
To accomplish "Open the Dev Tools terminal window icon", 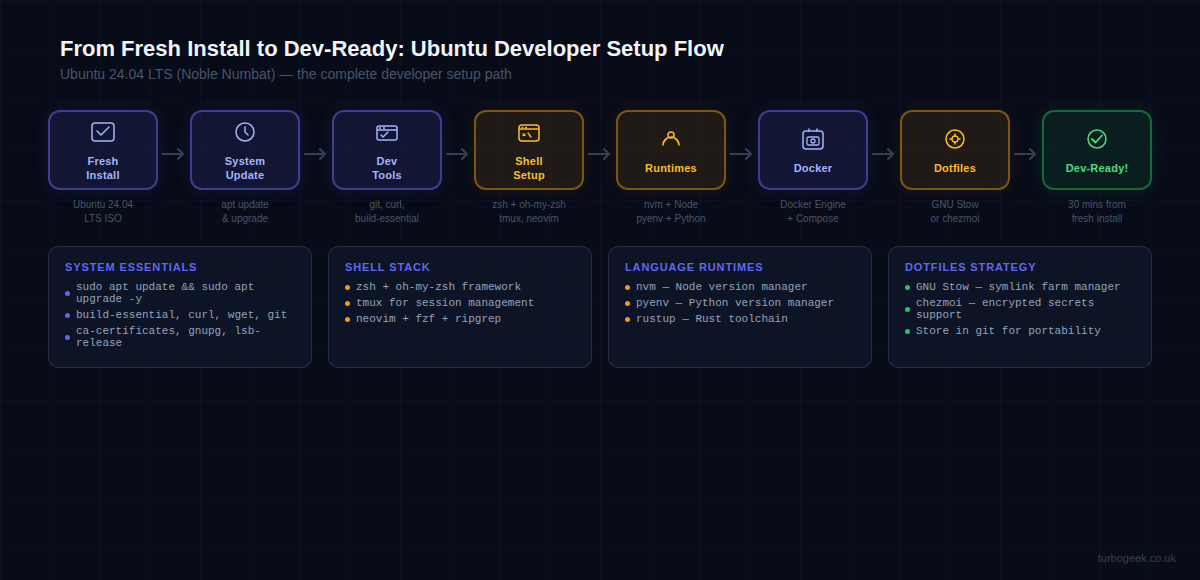I will coord(386,131).
